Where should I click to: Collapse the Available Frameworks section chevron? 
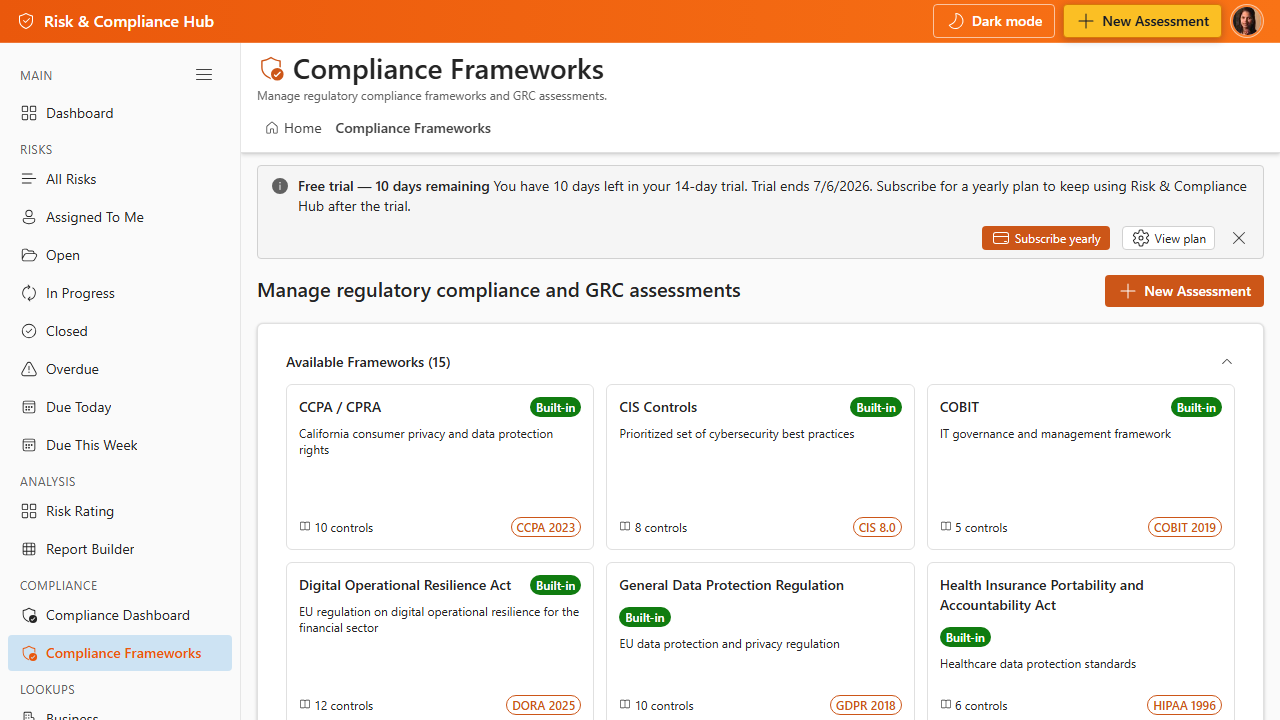click(1227, 362)
